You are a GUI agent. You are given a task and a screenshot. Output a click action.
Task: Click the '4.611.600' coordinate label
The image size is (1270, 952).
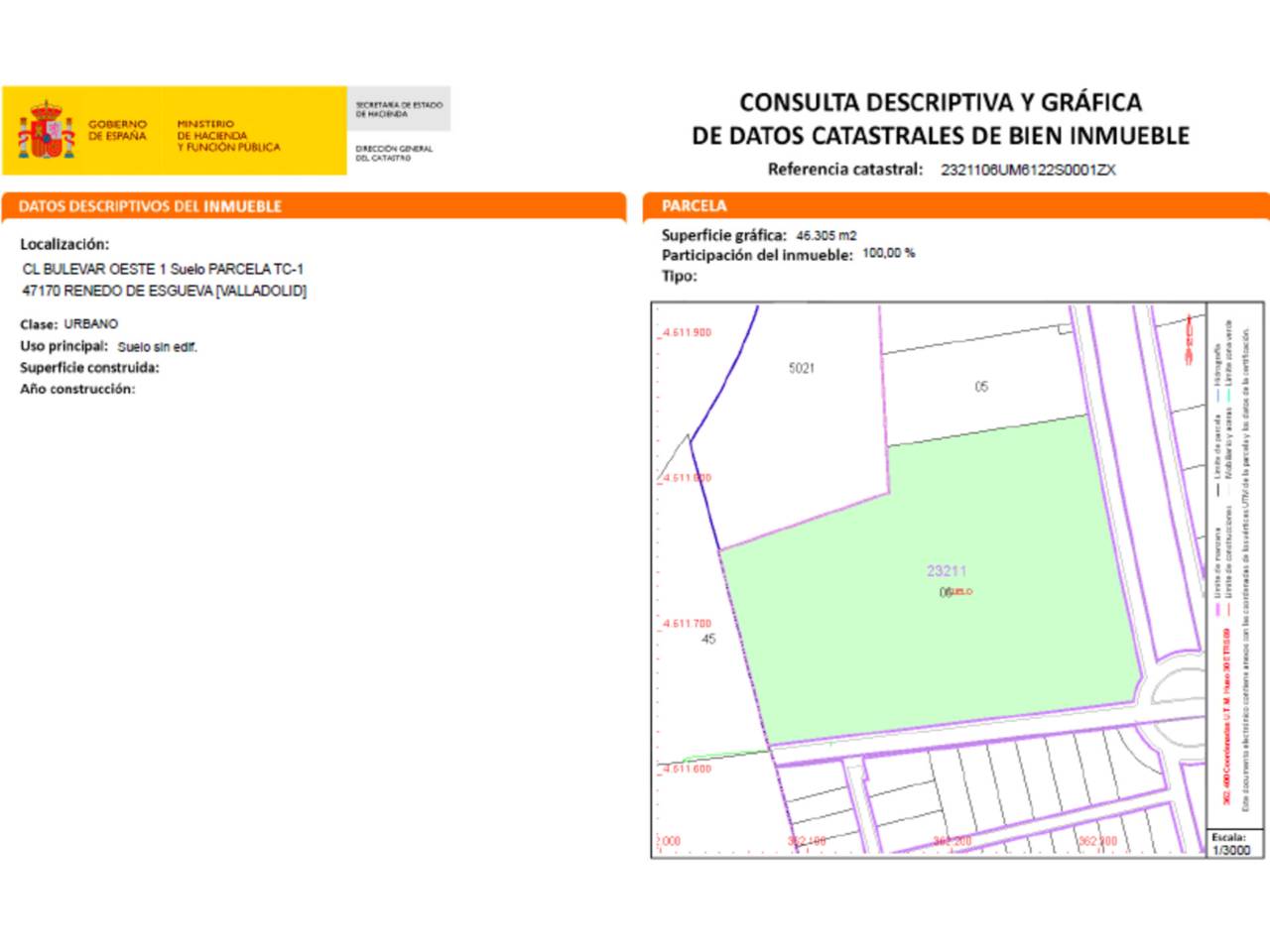click(687, 769)
